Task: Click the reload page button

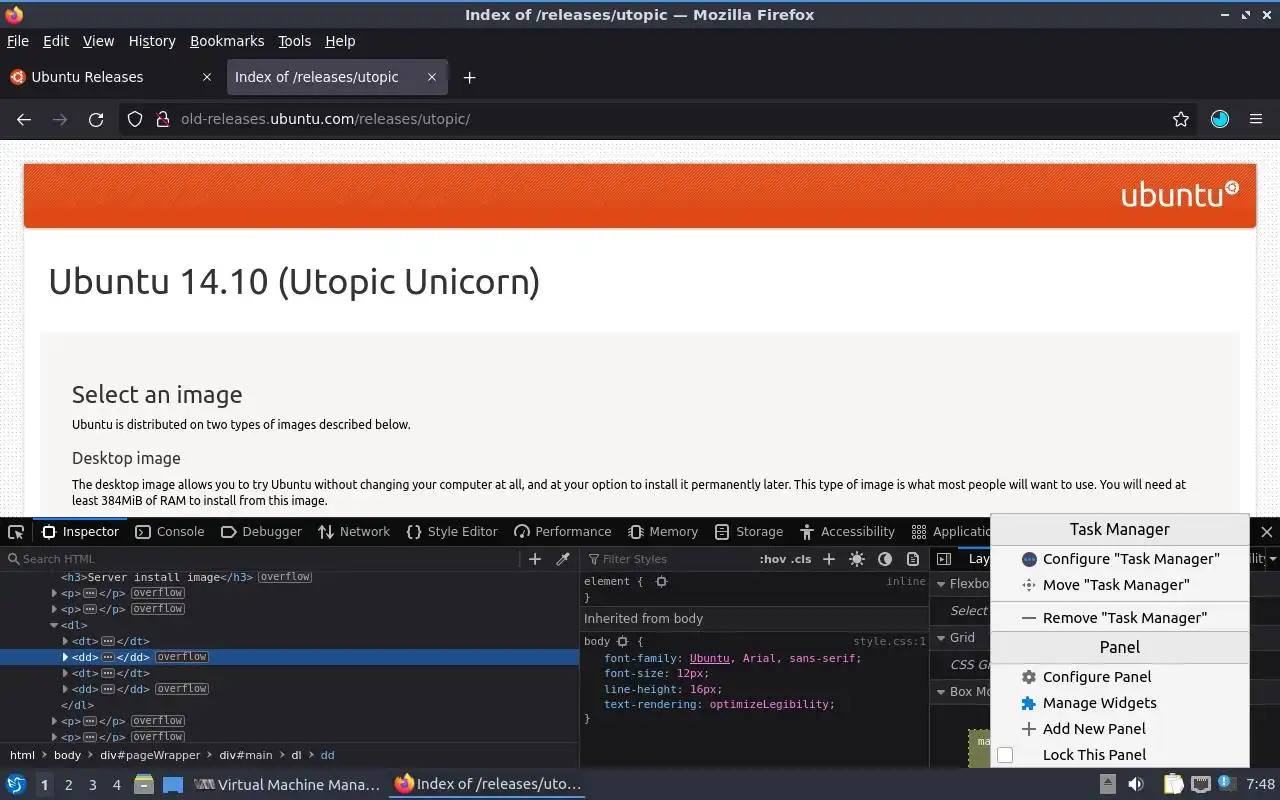Action: click(96, 119)
